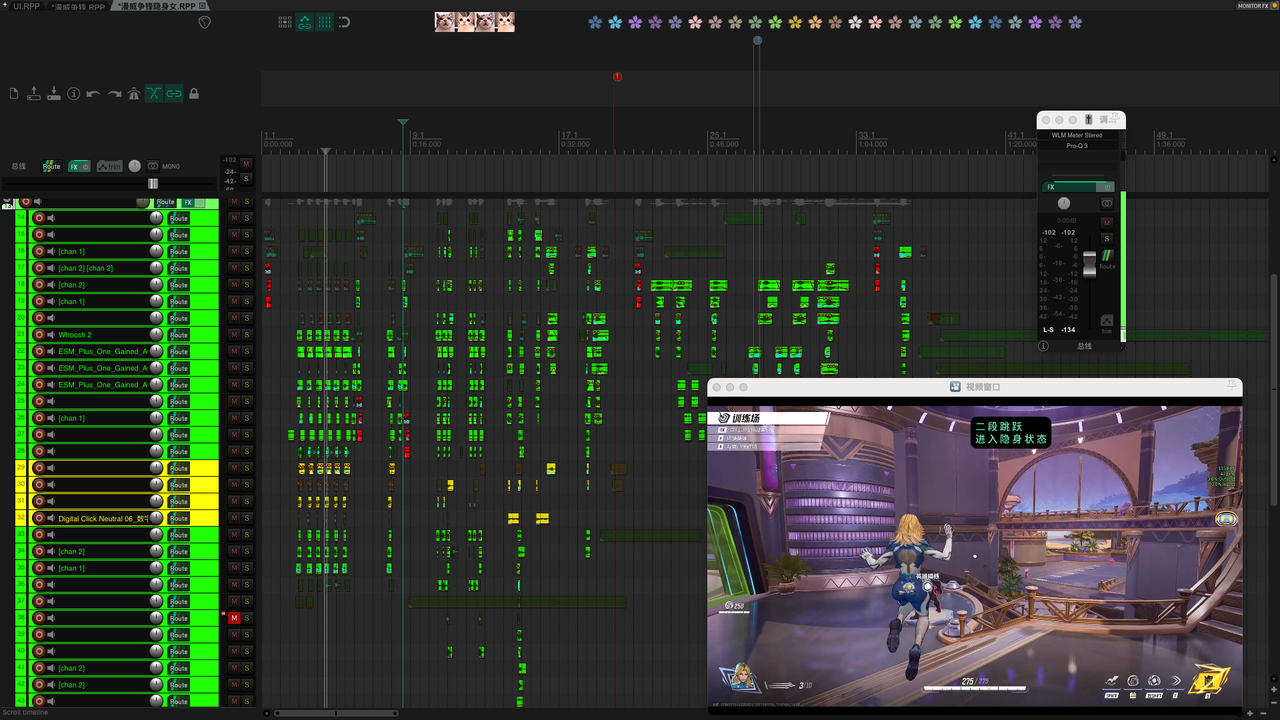Click the volume knob on track 14
1280x720 pixels.
pos(156,218)
